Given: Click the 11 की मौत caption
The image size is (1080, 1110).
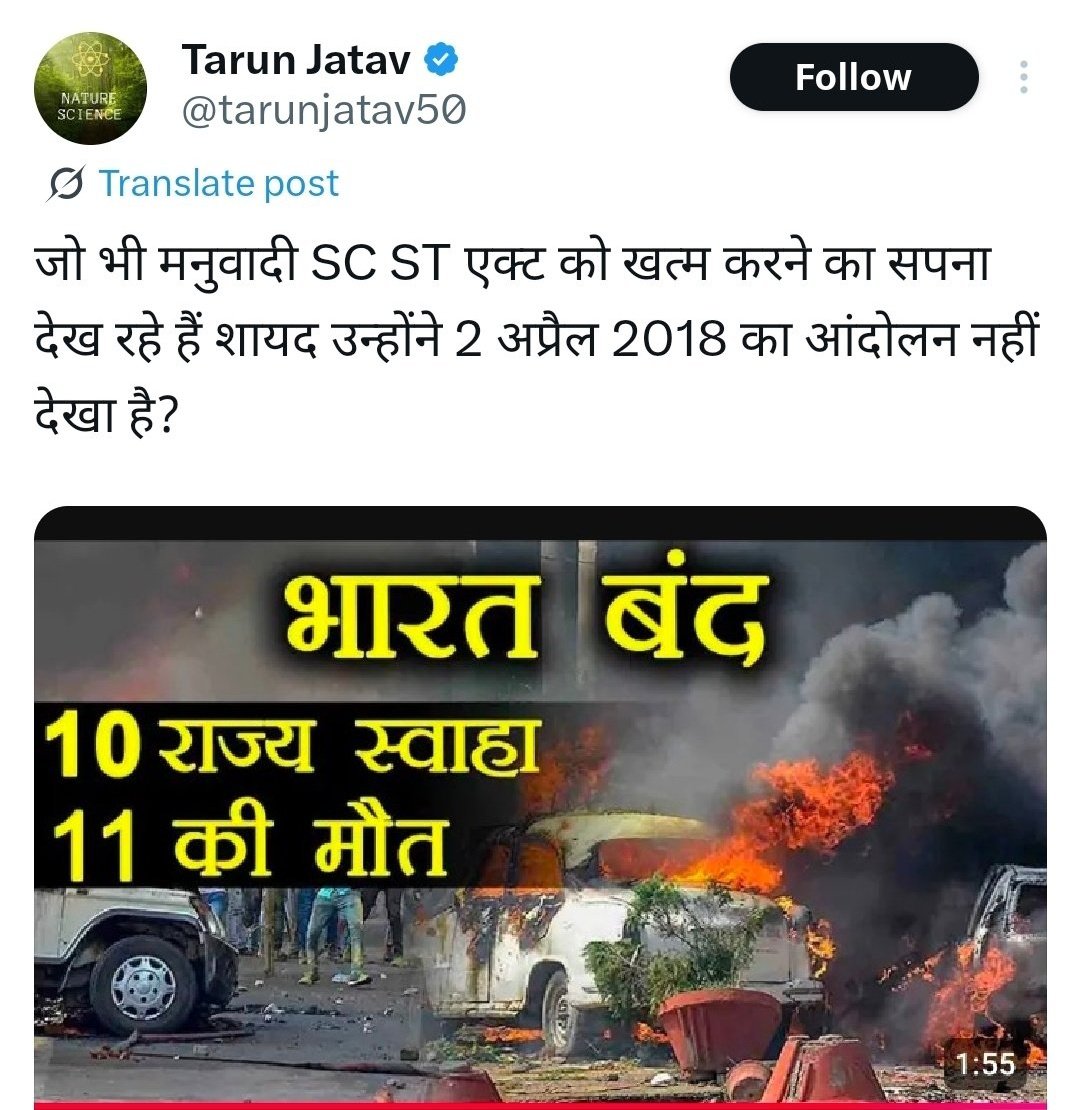Looking at the screenshot, I should click(x=248, y=845).
